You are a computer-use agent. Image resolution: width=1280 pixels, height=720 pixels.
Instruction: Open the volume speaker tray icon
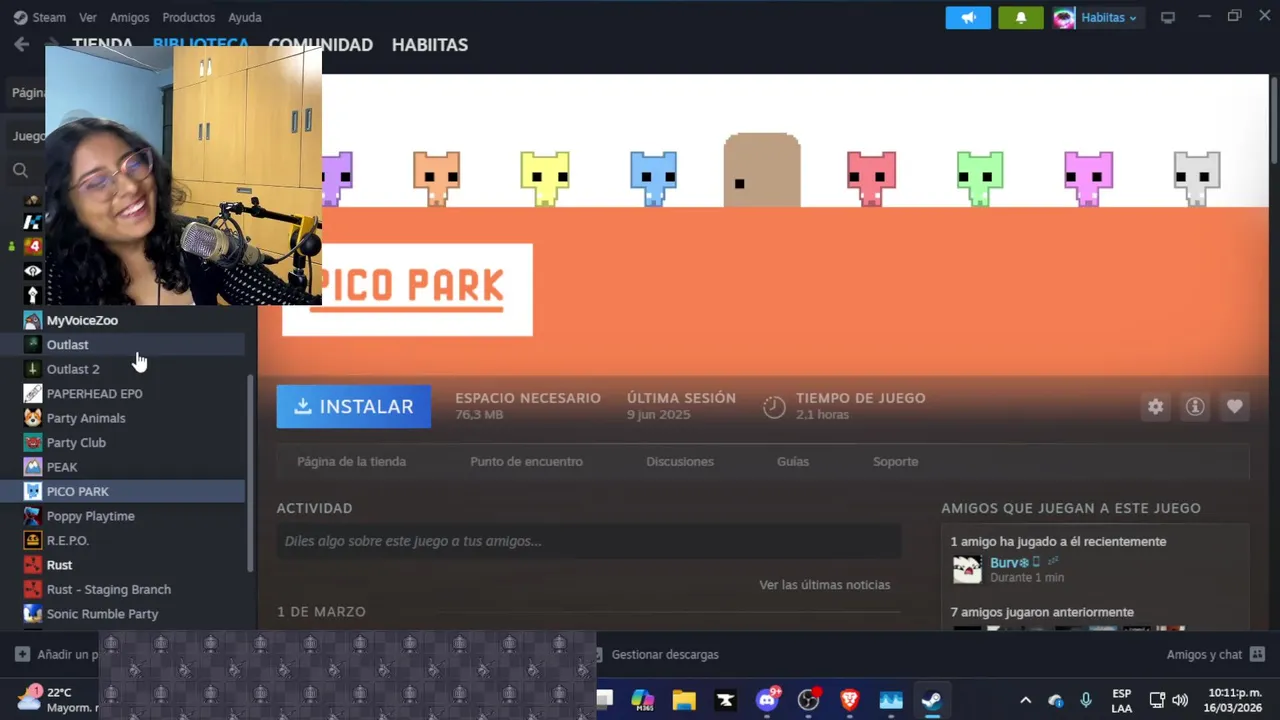point(1180,700)
